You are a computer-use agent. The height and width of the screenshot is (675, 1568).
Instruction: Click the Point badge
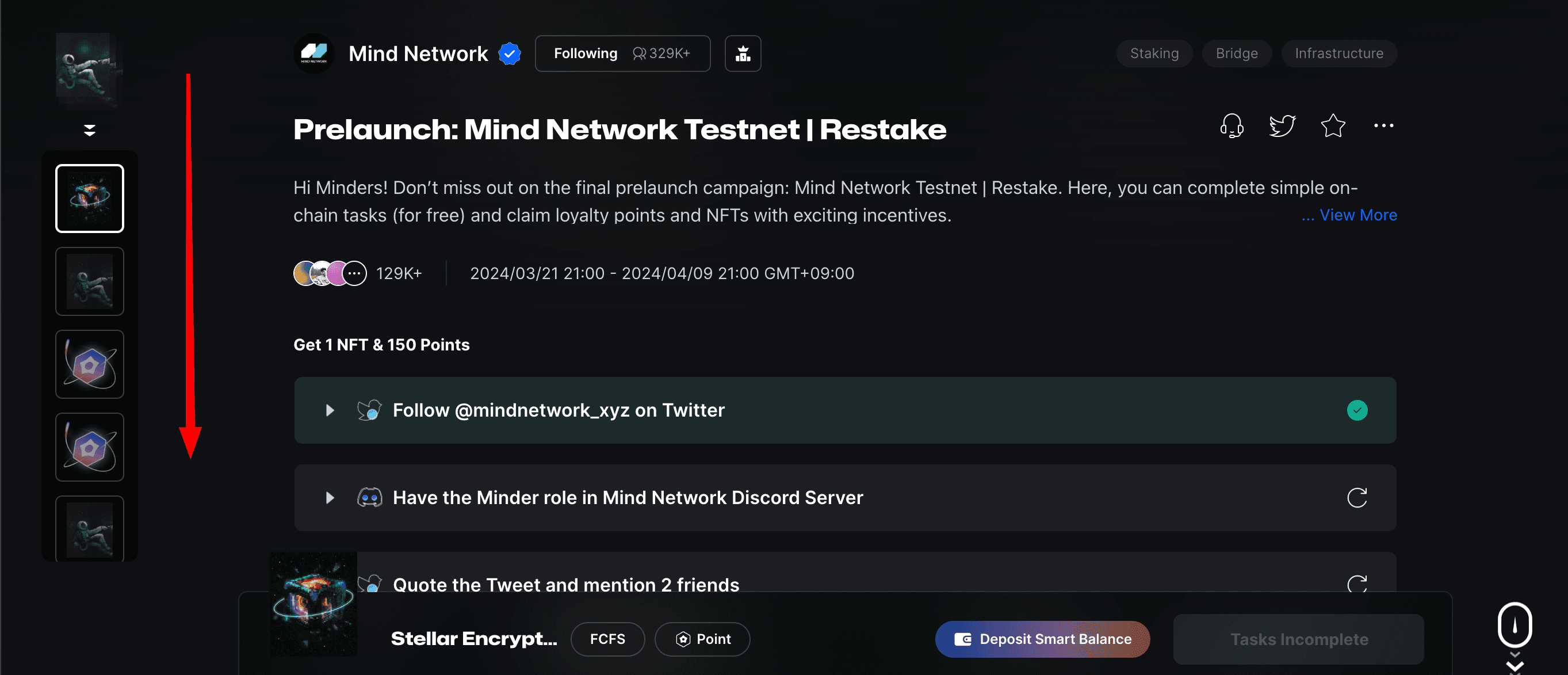click(x=702, y=639)
